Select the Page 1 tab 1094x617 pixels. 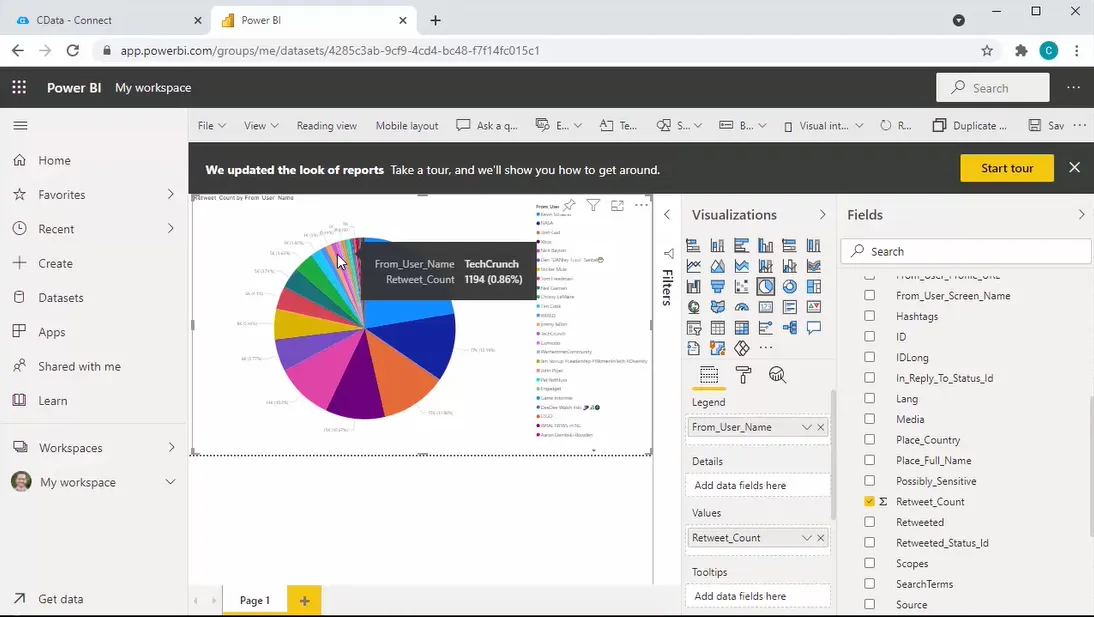[254, 600]
